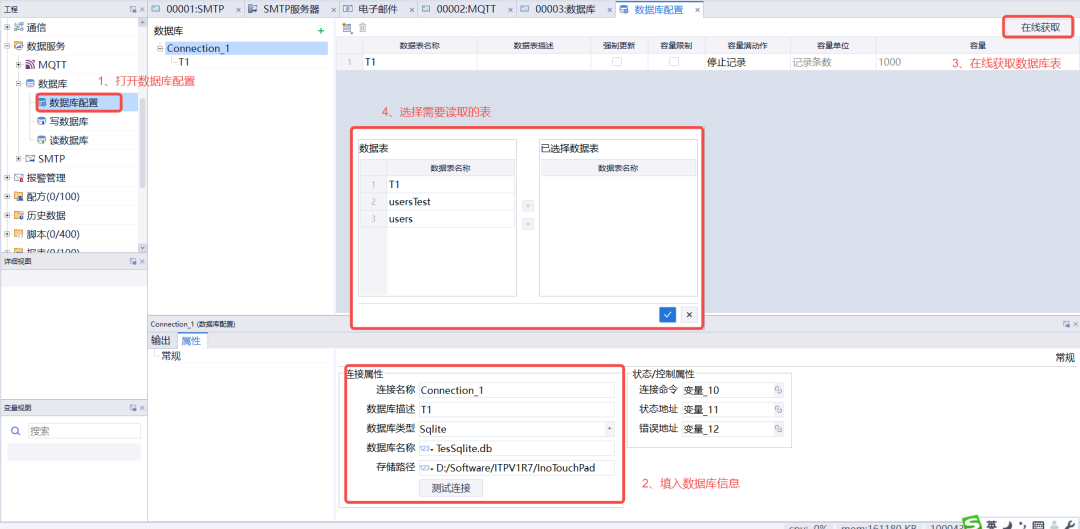Click the 通信 tree icon
This screenshot has height=529, width=1080.
[x=19, y=28]
